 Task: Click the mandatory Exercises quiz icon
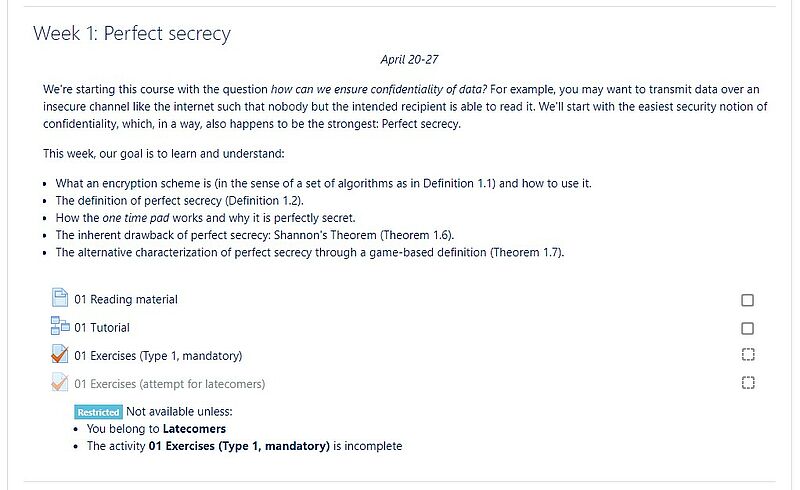tap(59, 354)
